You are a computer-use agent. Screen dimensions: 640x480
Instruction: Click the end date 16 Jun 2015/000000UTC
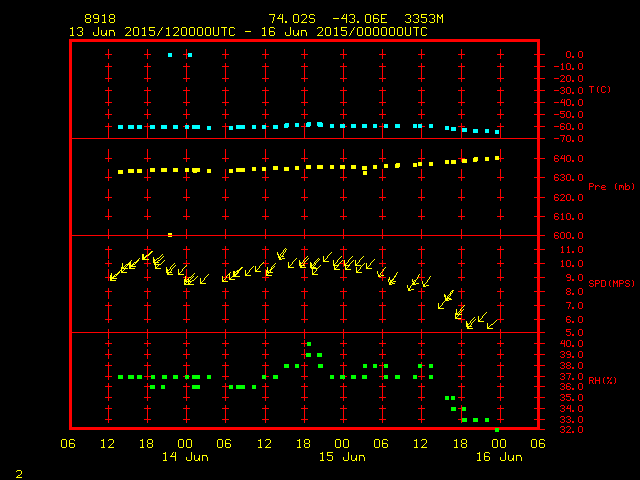344,32
